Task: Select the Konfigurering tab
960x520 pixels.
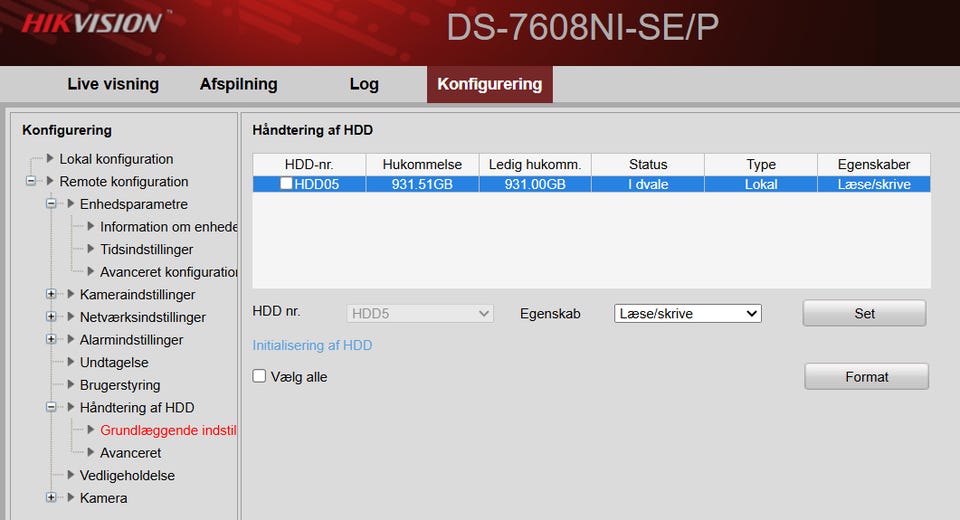Action: [x=490, y=84]
